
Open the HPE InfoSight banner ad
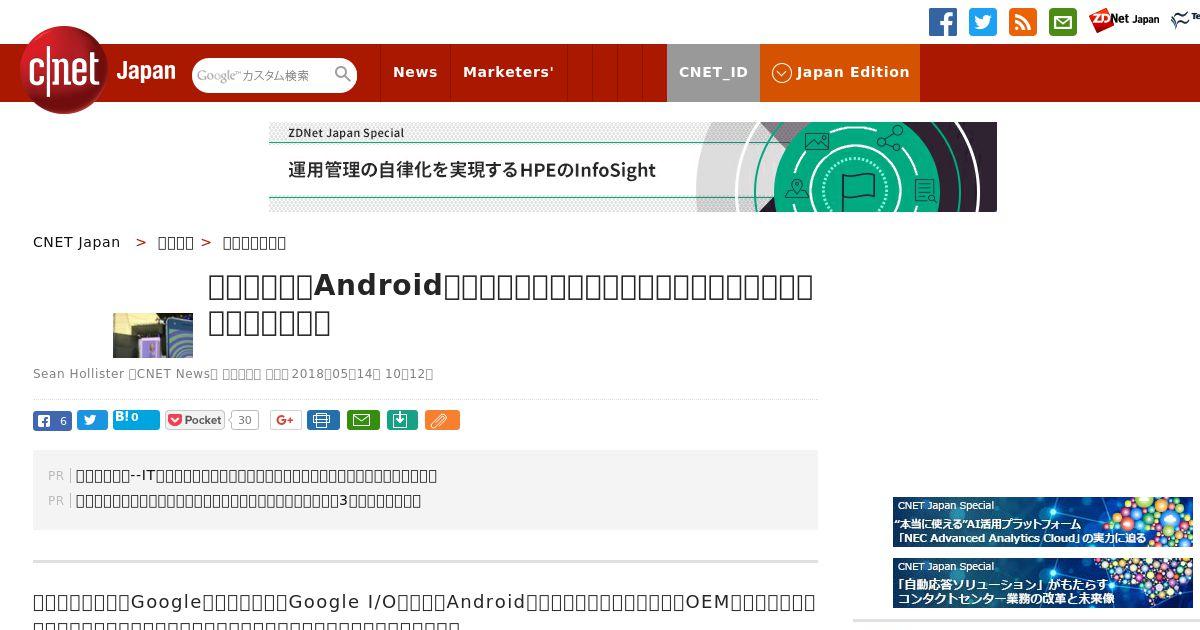(633, 167)
